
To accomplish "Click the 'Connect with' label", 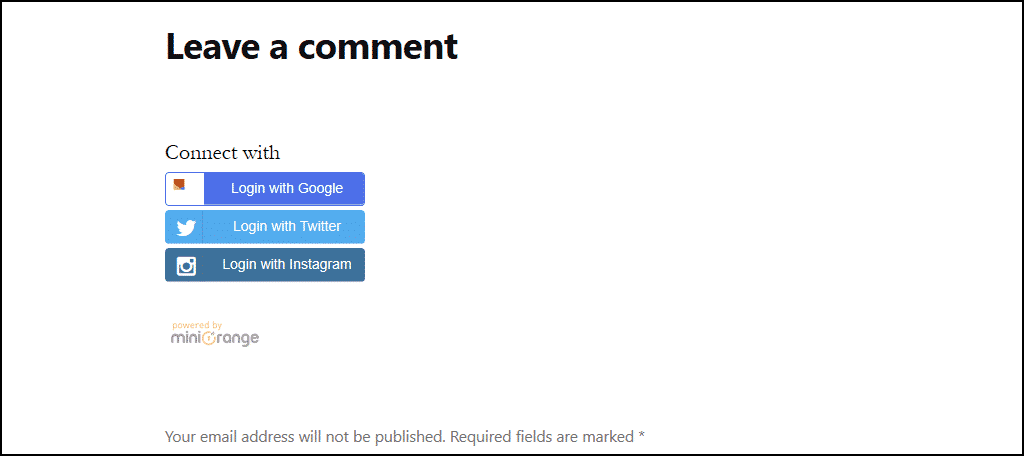I will [223, 153].
